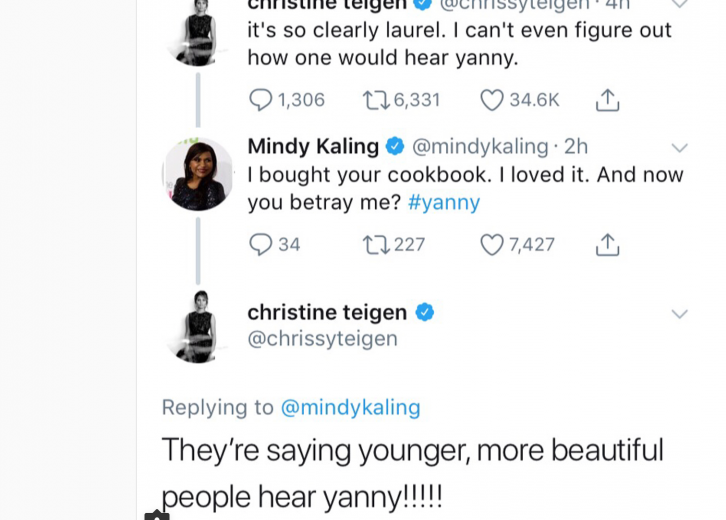Open the @chrissyteigen handle under the name
Screen dimensions: 726x520
(x=323, y=338)
